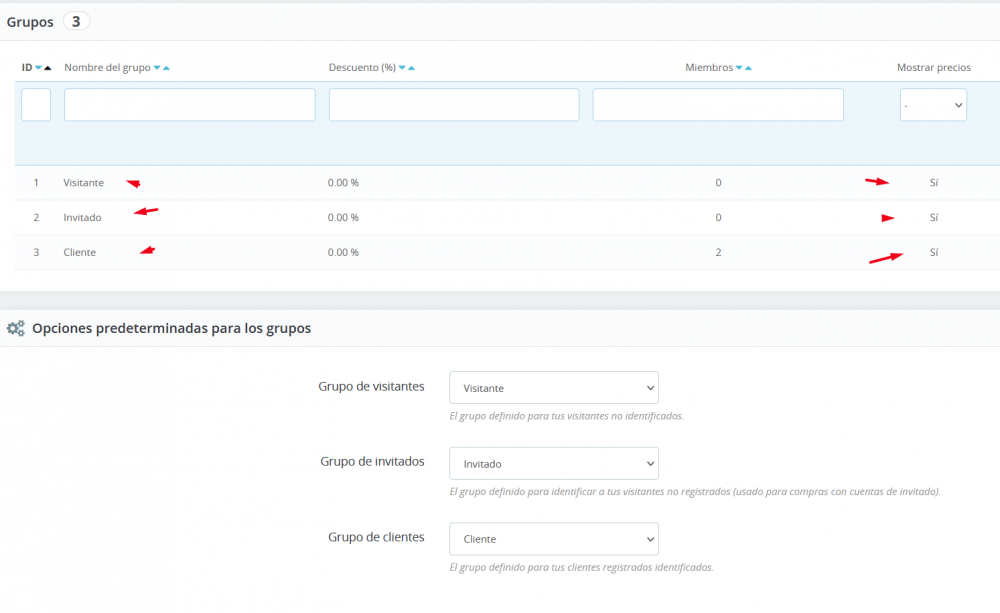
Task: Sort Miembros descending arrow
Action: [739, 68]
